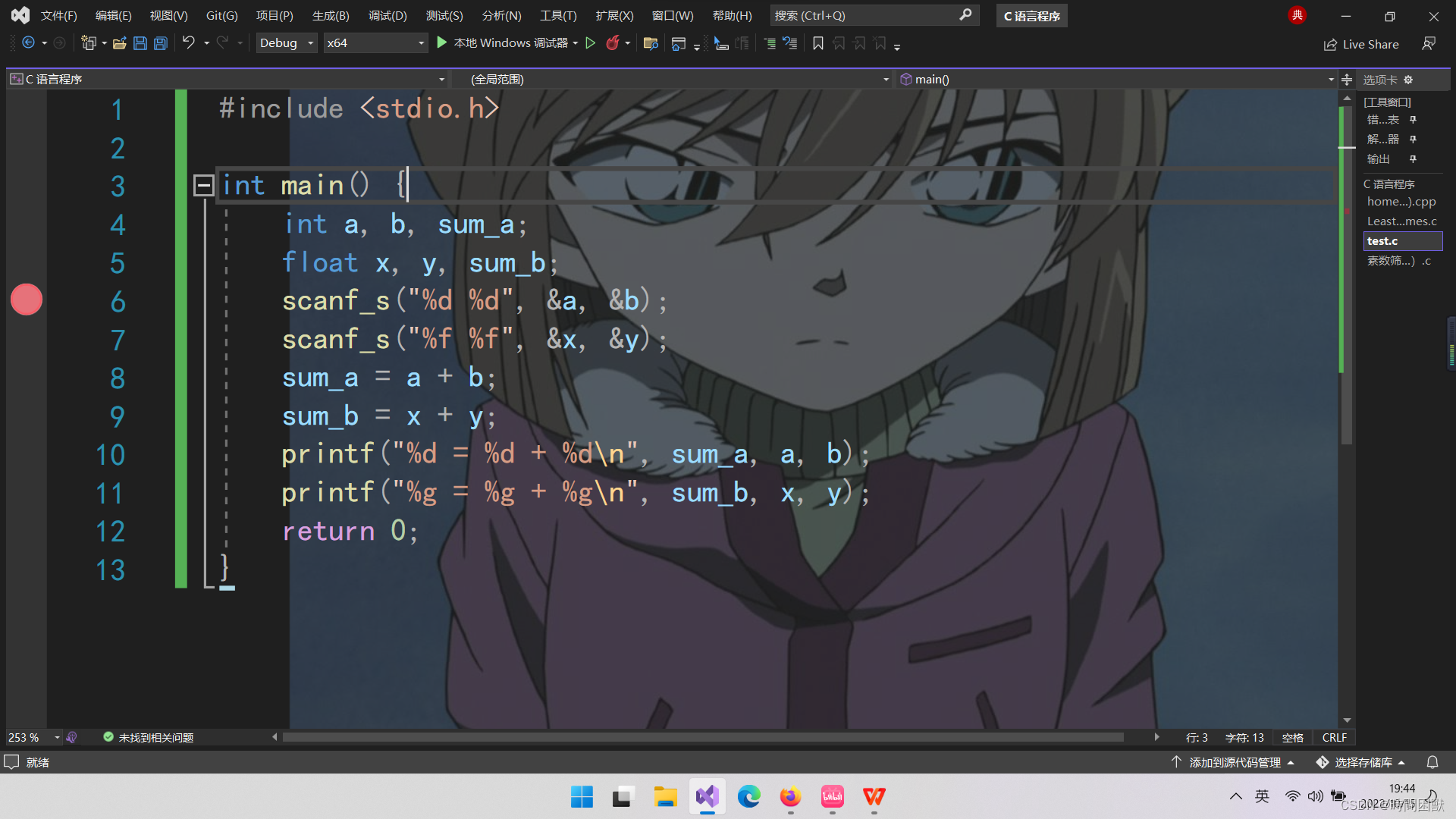
Task: Open the x64 platform dropdown
Action: click(x=375, y=43)
